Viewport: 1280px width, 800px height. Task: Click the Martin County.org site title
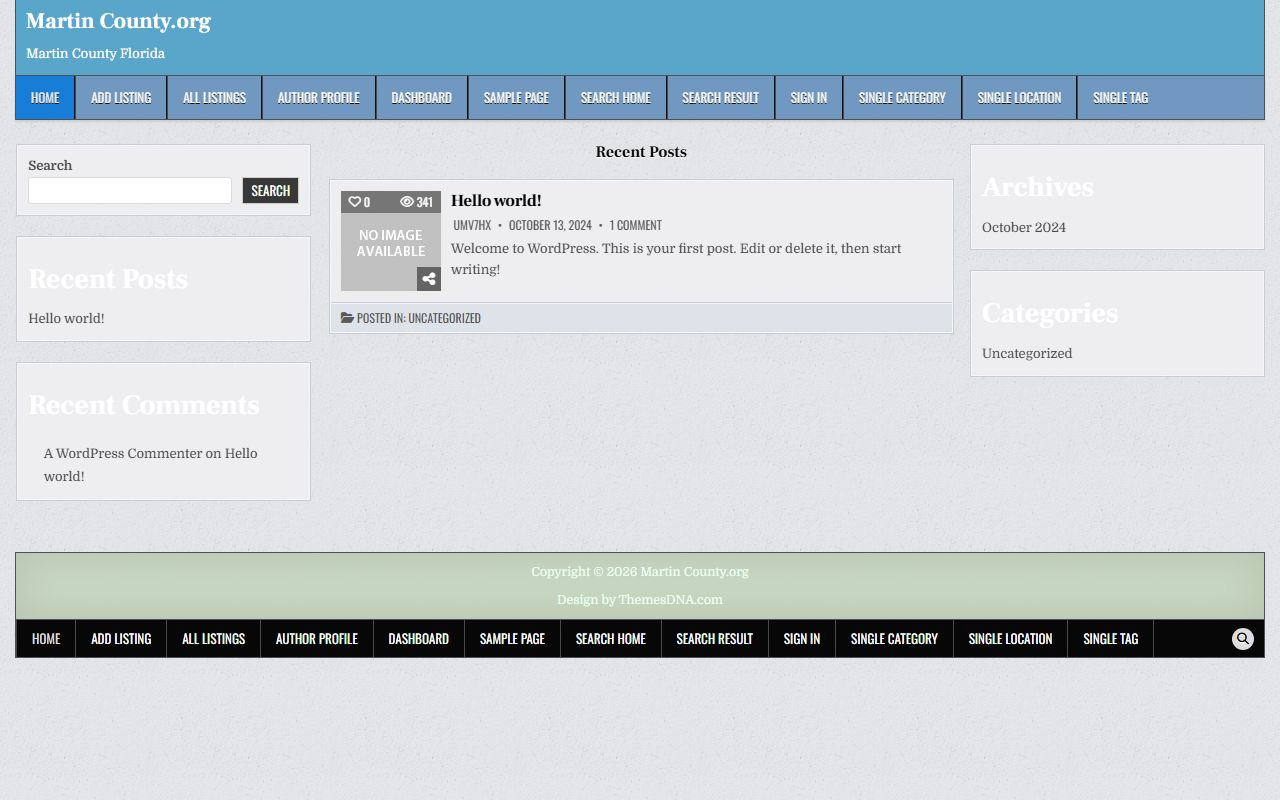tap(118, 21)
